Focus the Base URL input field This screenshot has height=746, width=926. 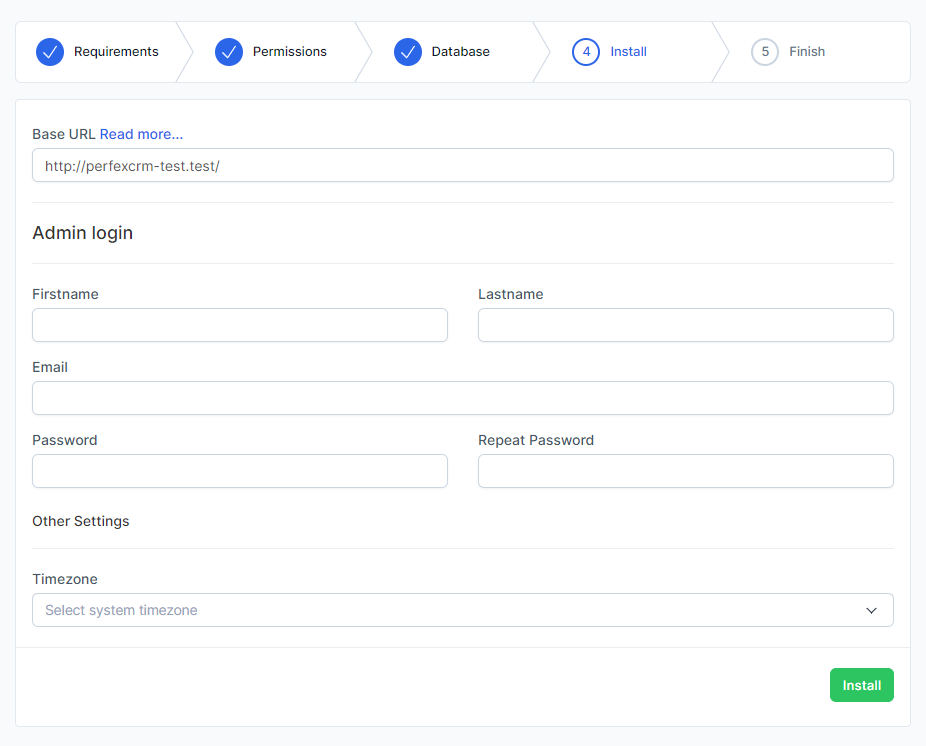click(x=462, y=166)
